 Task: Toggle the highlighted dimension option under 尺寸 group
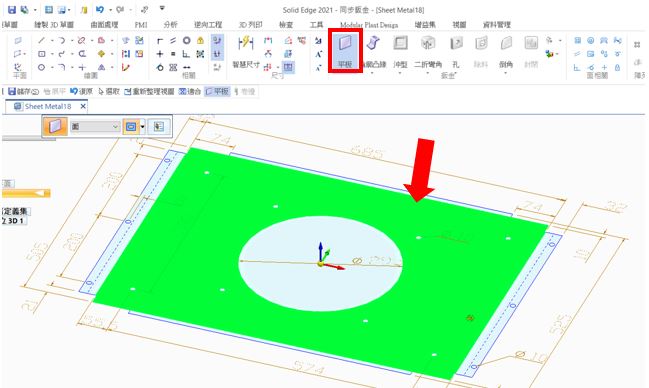288,67
